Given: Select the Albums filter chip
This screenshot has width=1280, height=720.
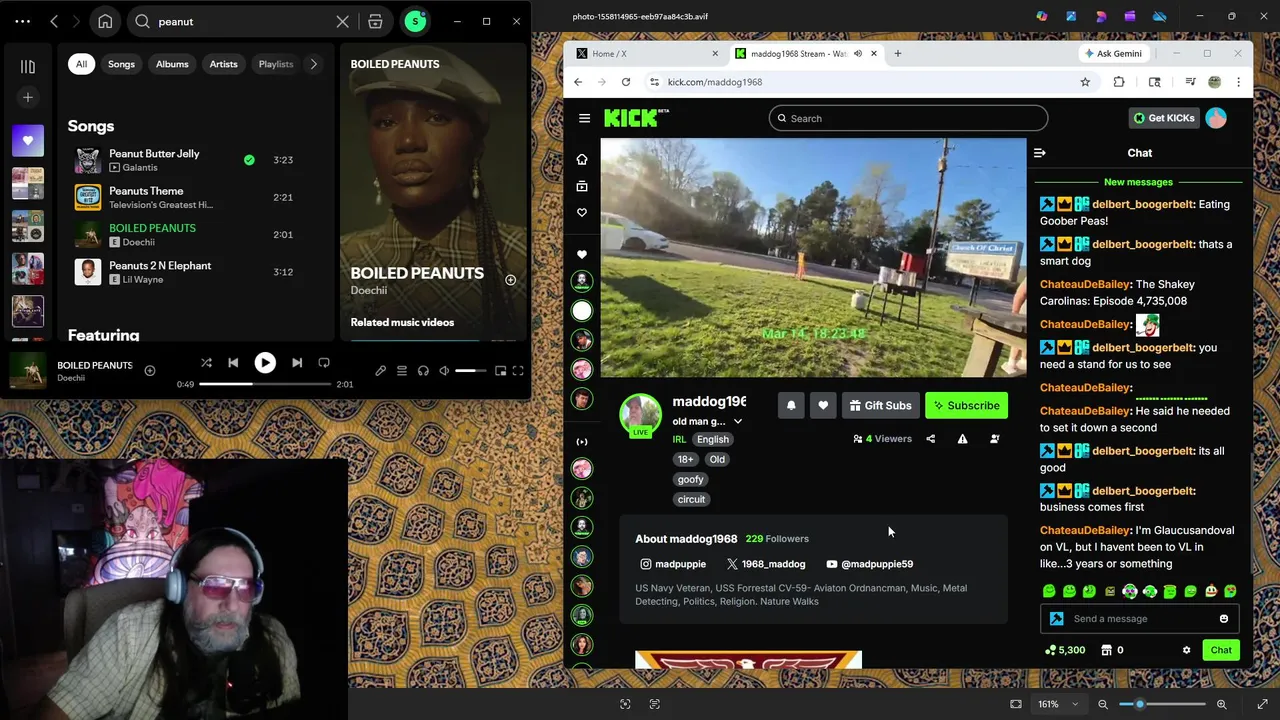Looking at the screenshot, I should (172, 64).
